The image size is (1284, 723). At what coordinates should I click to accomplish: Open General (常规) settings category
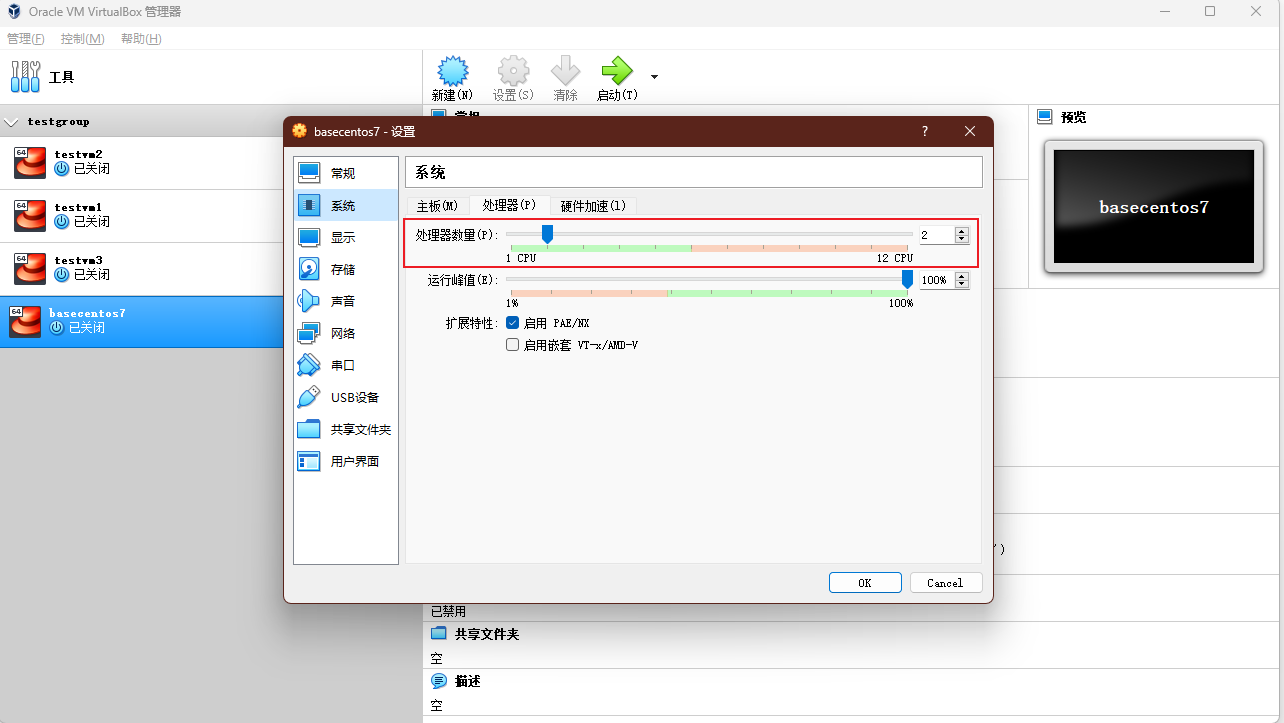click(345, 173)
